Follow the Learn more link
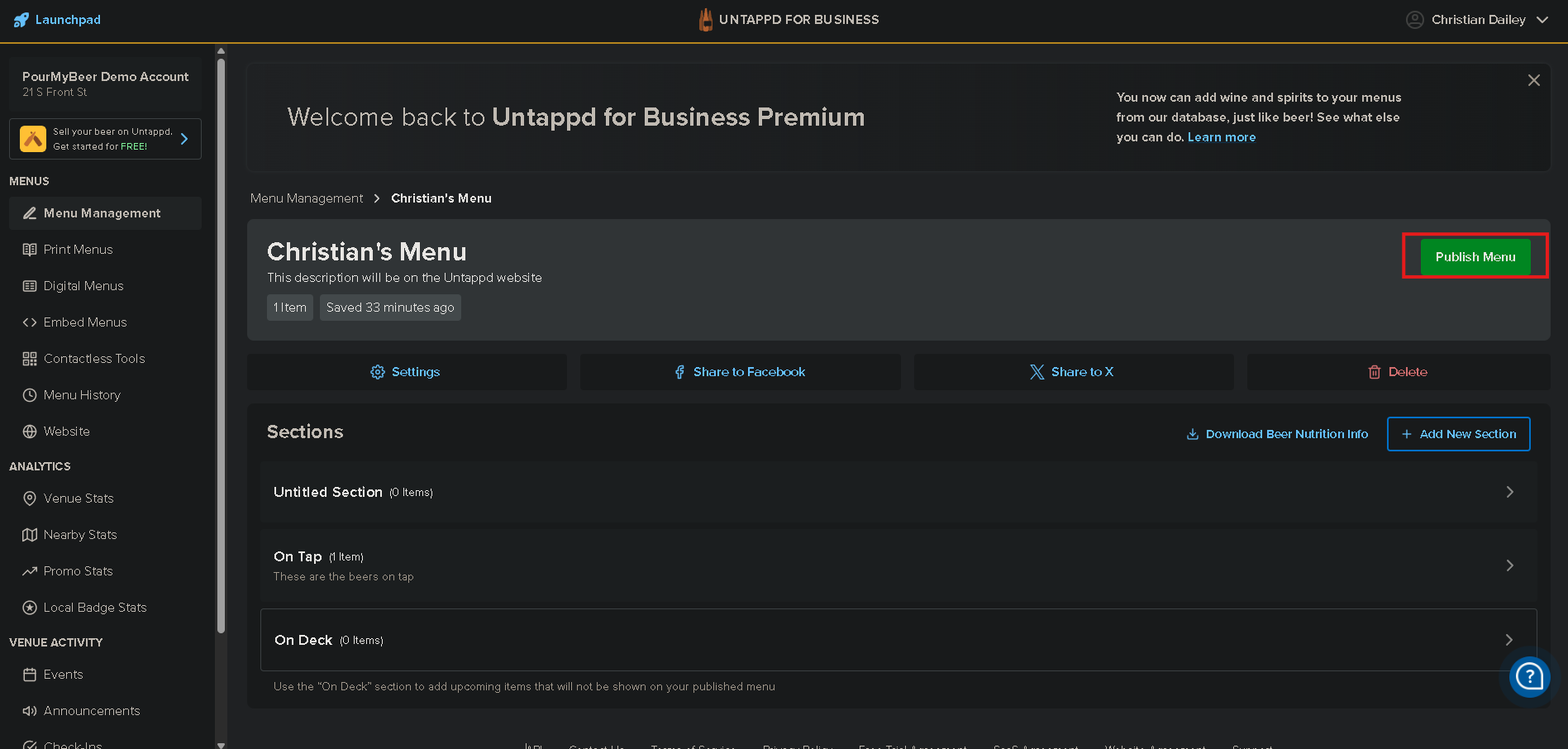 click(1221, 137)
